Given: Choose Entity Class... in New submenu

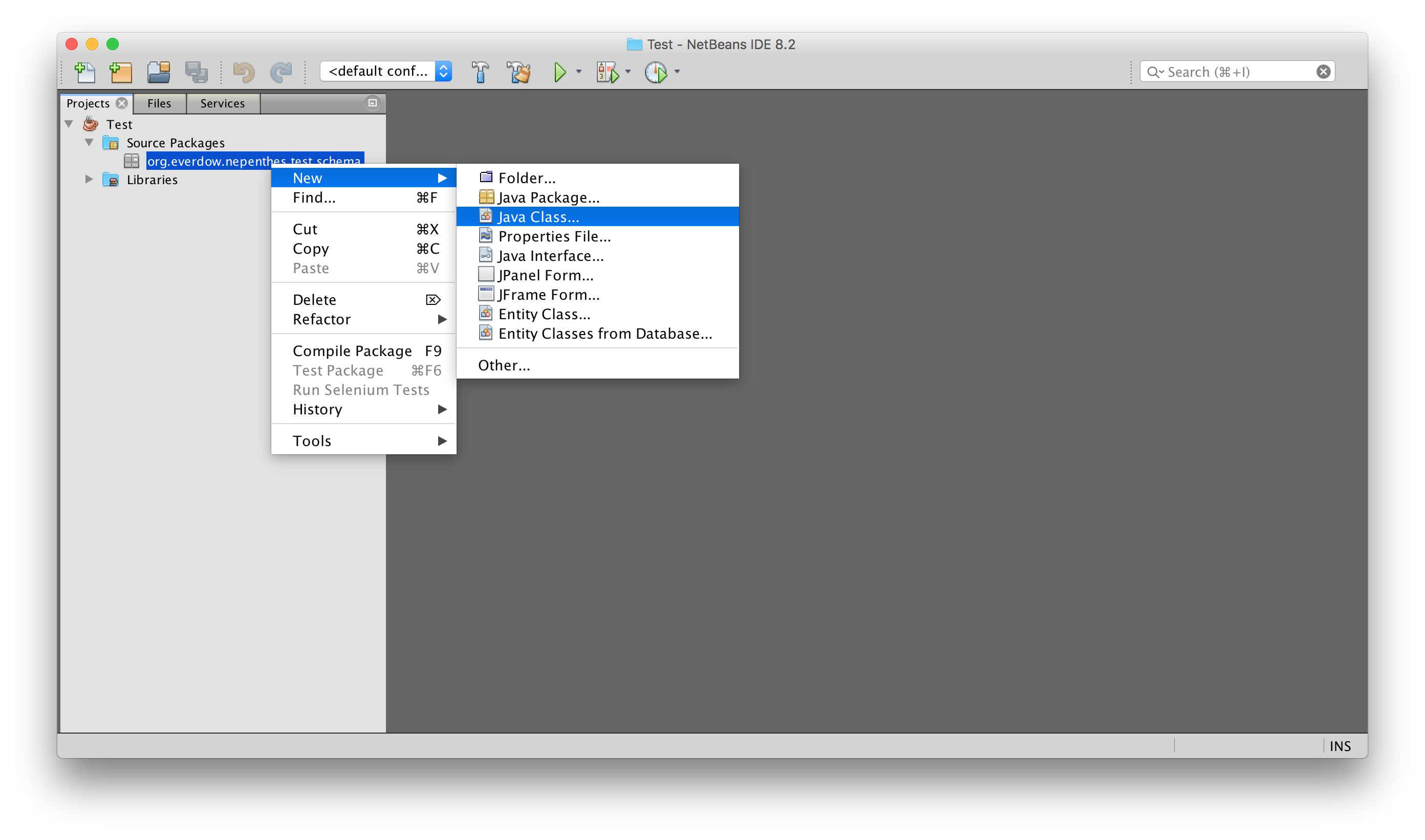Looking at the screenshot, I should [597, 314].
